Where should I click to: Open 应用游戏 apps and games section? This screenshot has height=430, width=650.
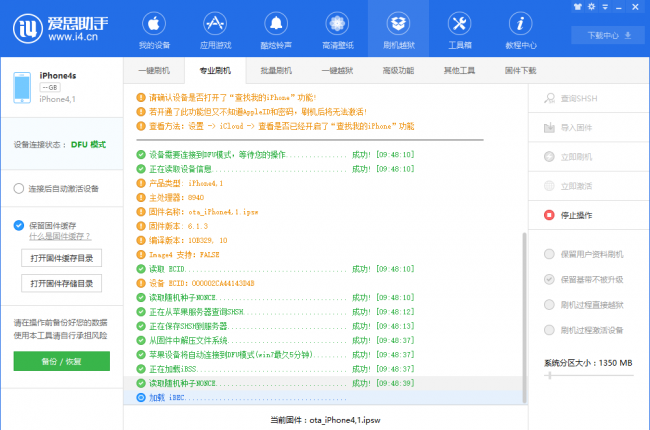click(x=215, y=30)
